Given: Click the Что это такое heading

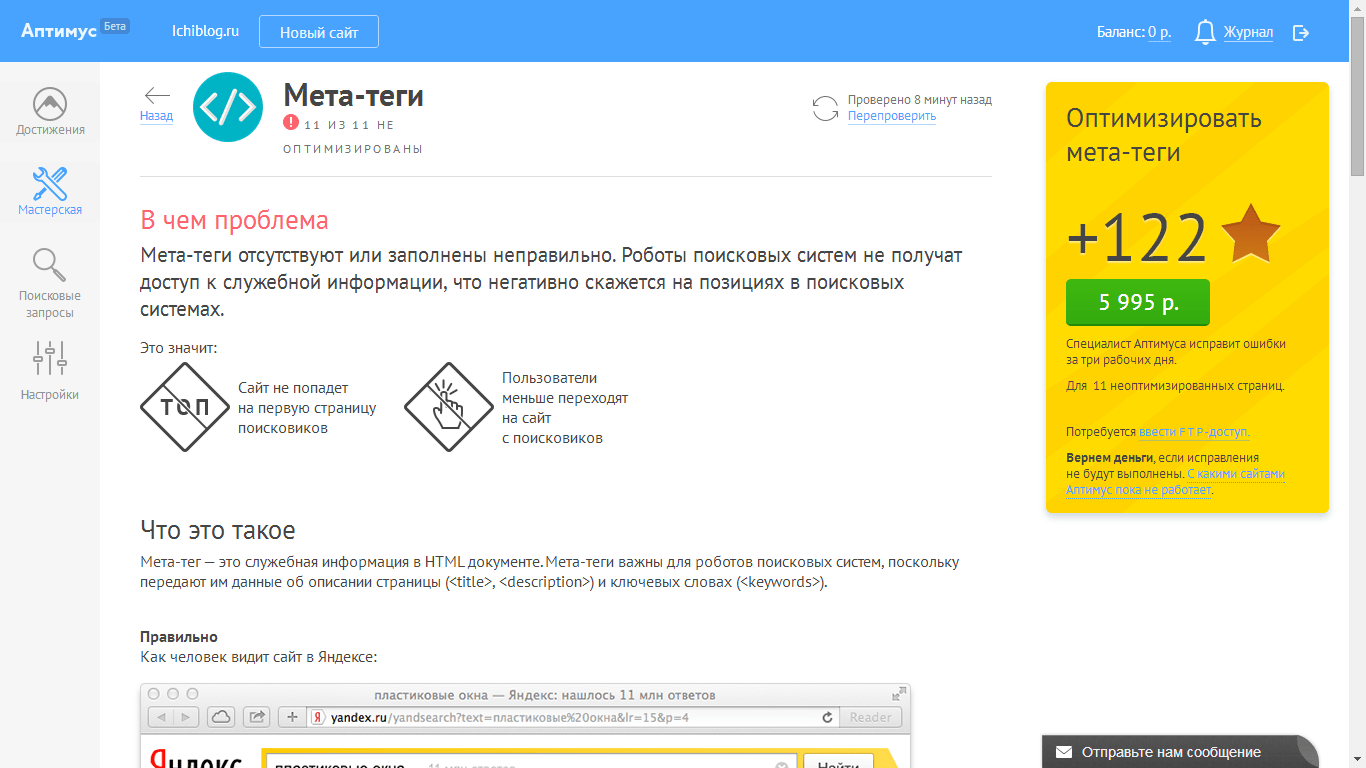Looking at the screenshot, I should click(218, 530).
